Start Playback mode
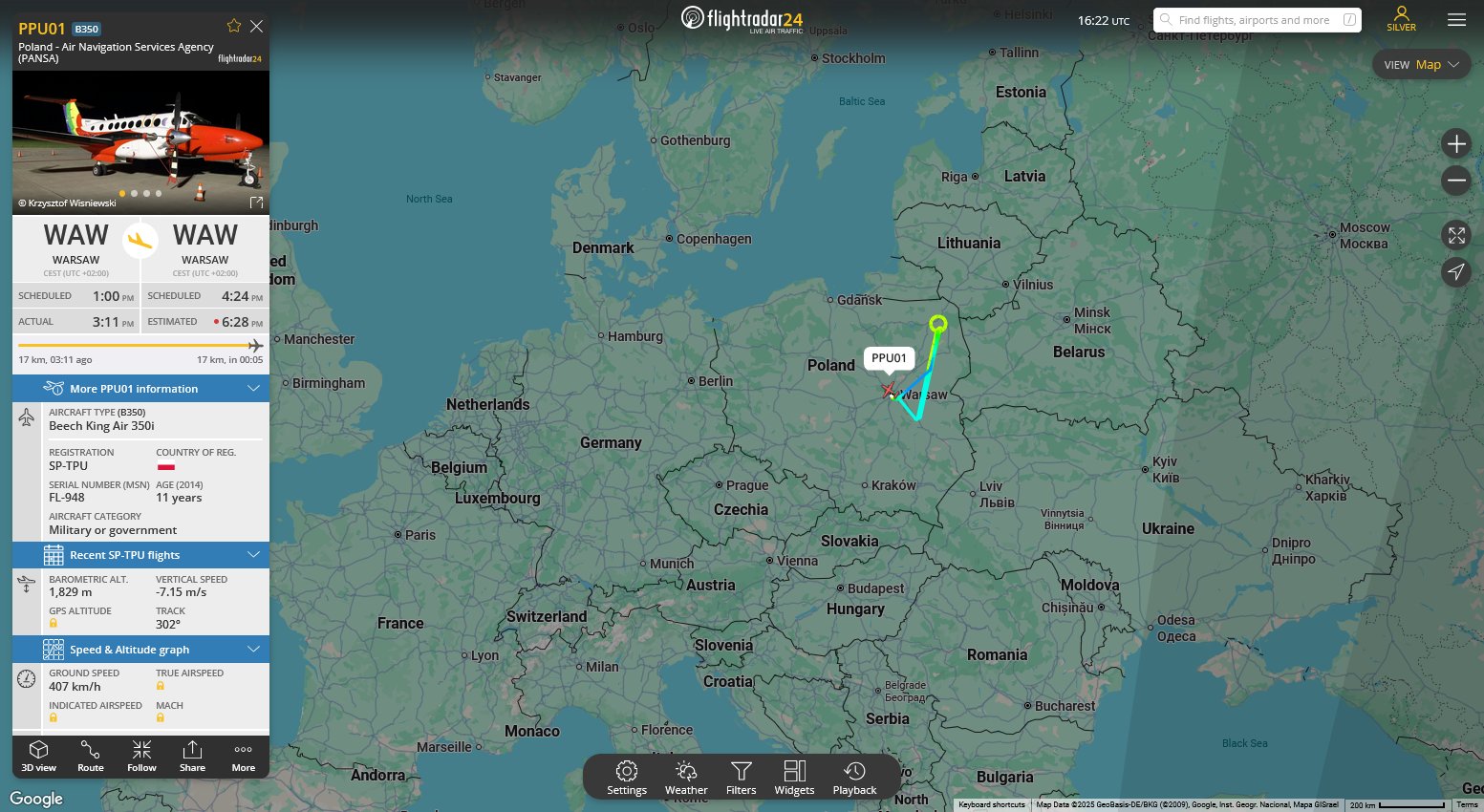1484x812 pixels. (854, 778)
